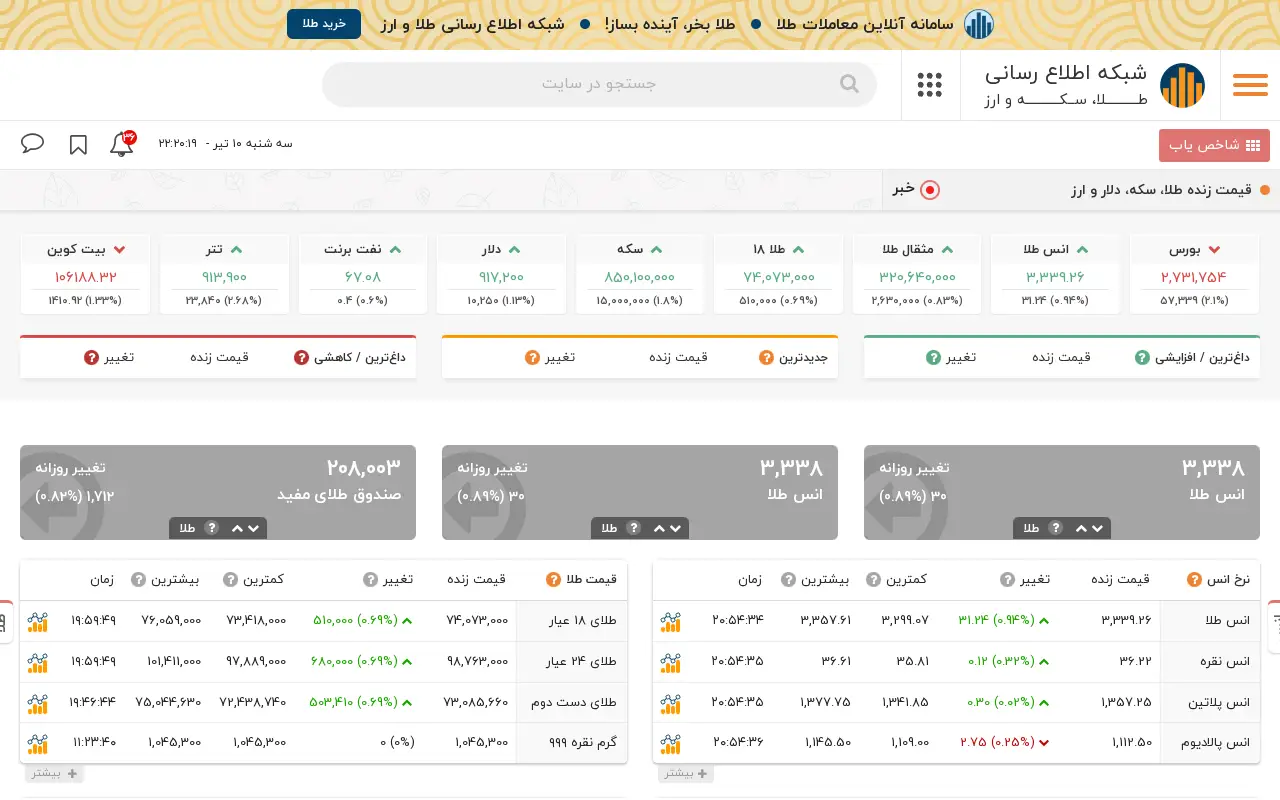The height and width of the screenshot is (800, 1280).
Task: Expand dropdown chevron on middle انس طلا card
Action: (675, 529)
